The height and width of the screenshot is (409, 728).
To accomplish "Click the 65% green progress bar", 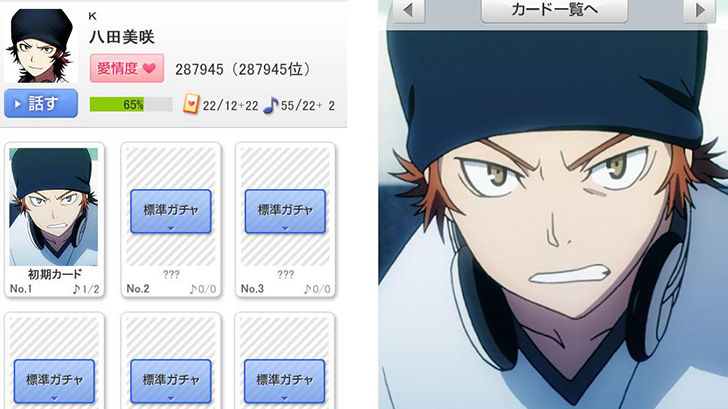I will coord(131,104).
